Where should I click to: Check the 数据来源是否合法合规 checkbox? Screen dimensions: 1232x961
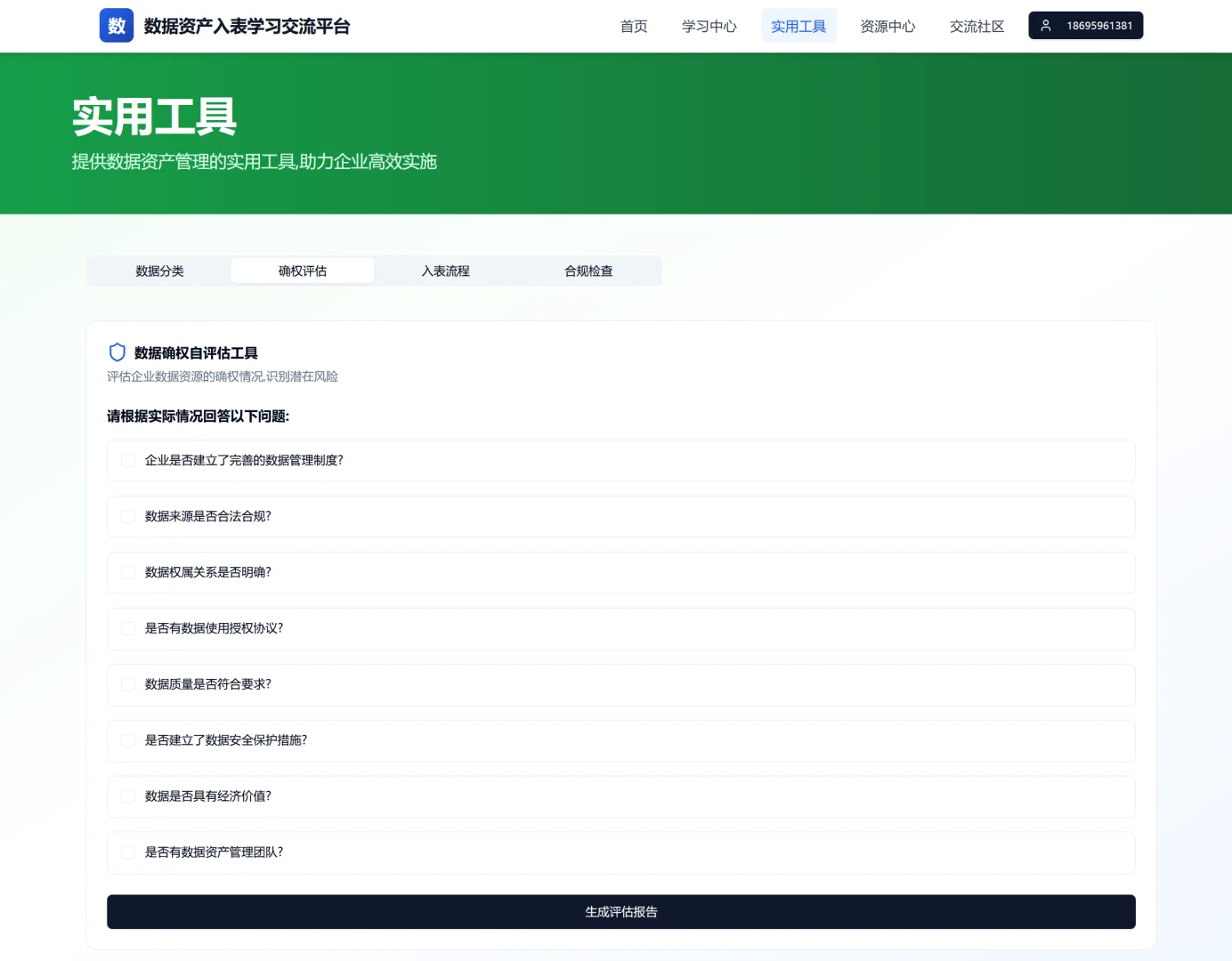pyautogui.click(x=128, y=516)
